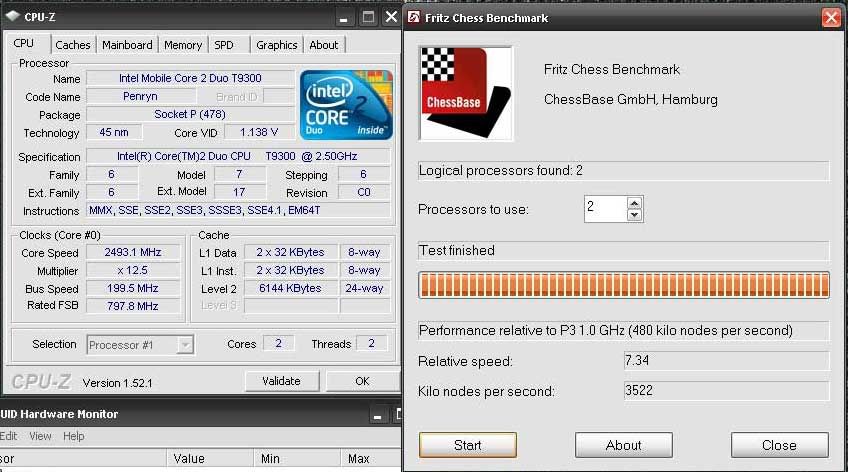Viewport: 848px width, 472px height.
Task: Click the Core VID value 1.138 V
Action: point(259,132)
